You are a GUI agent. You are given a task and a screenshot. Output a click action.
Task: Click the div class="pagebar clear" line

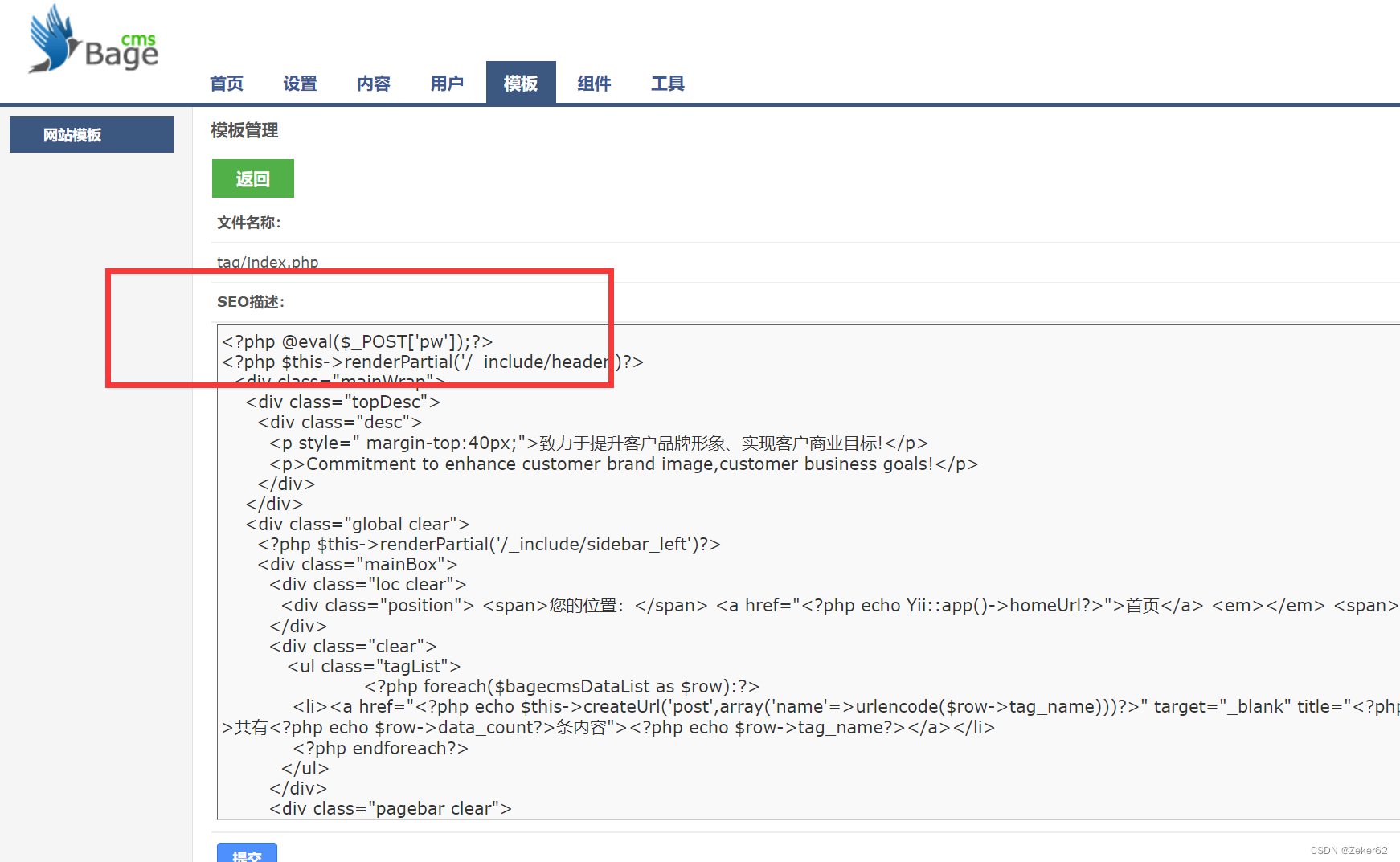391,808
